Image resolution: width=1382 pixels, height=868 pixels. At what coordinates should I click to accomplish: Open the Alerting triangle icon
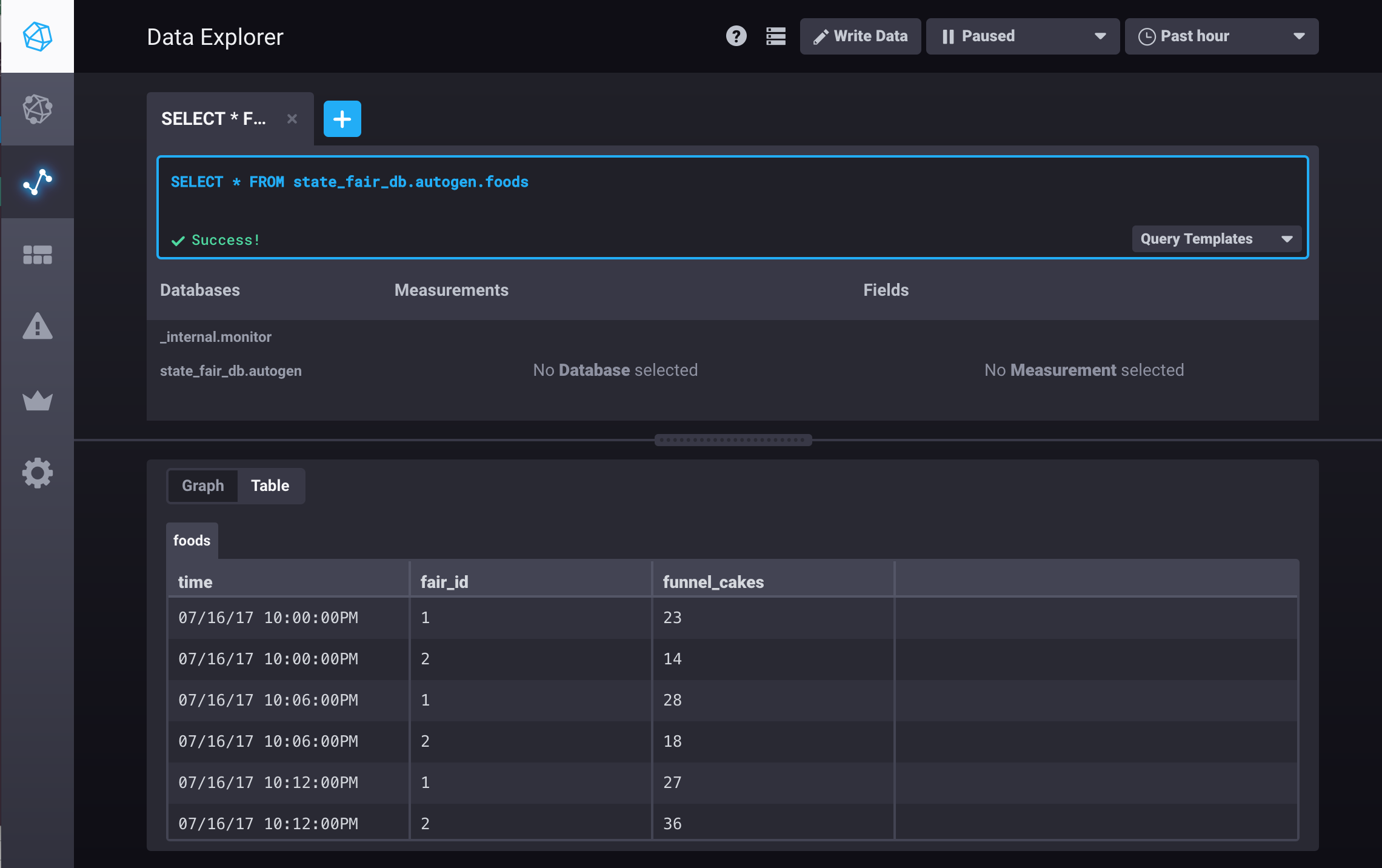point(37,327)
